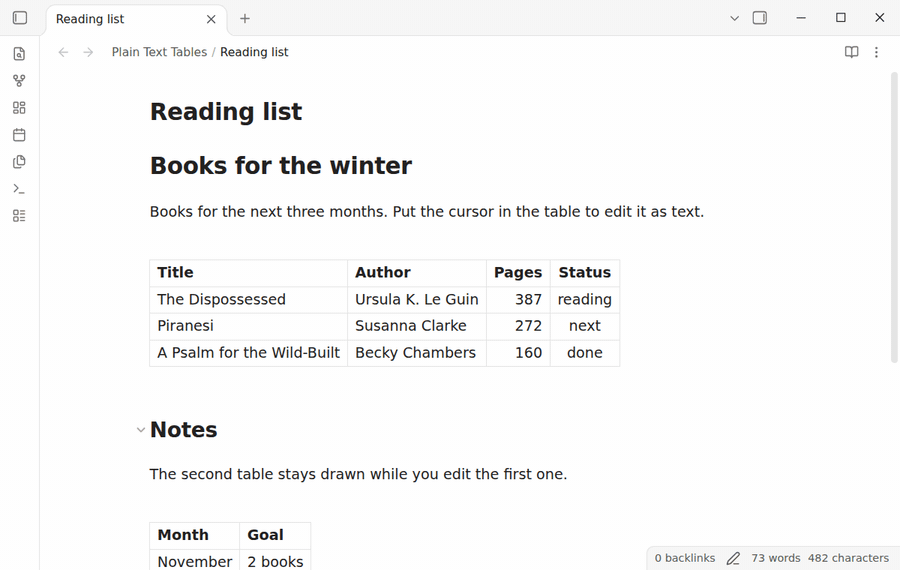Click the list-style icon in ribbon
900x570 pixels.
point(19,216)
